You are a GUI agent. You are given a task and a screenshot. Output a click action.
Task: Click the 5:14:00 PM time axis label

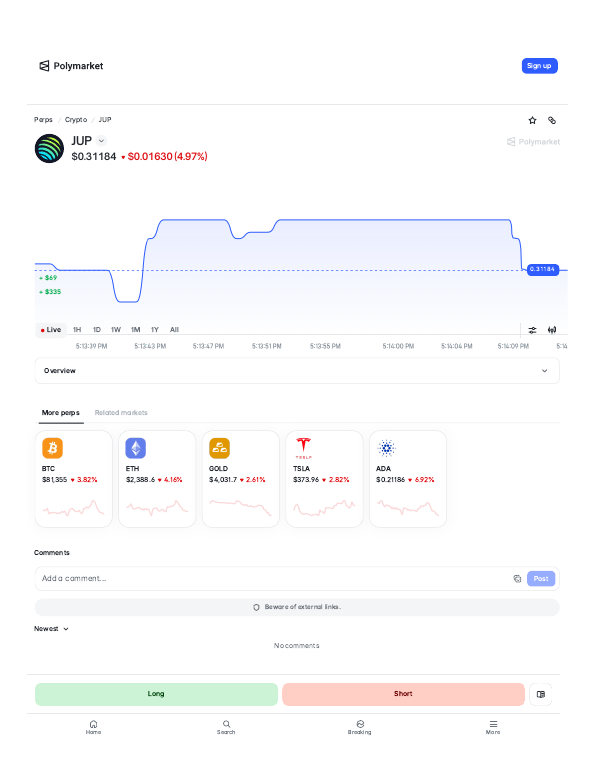tap(398, 346)
